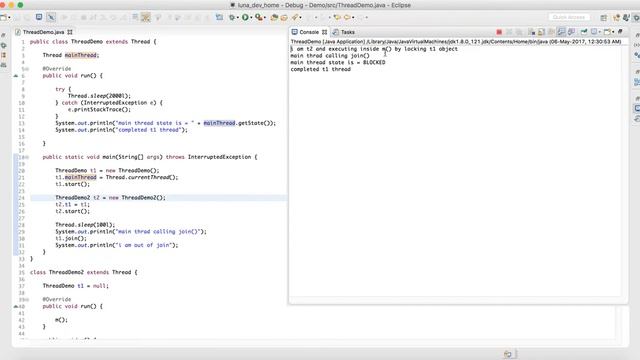
Task: Click the Open Perspective icon
Action: (604, 18)
